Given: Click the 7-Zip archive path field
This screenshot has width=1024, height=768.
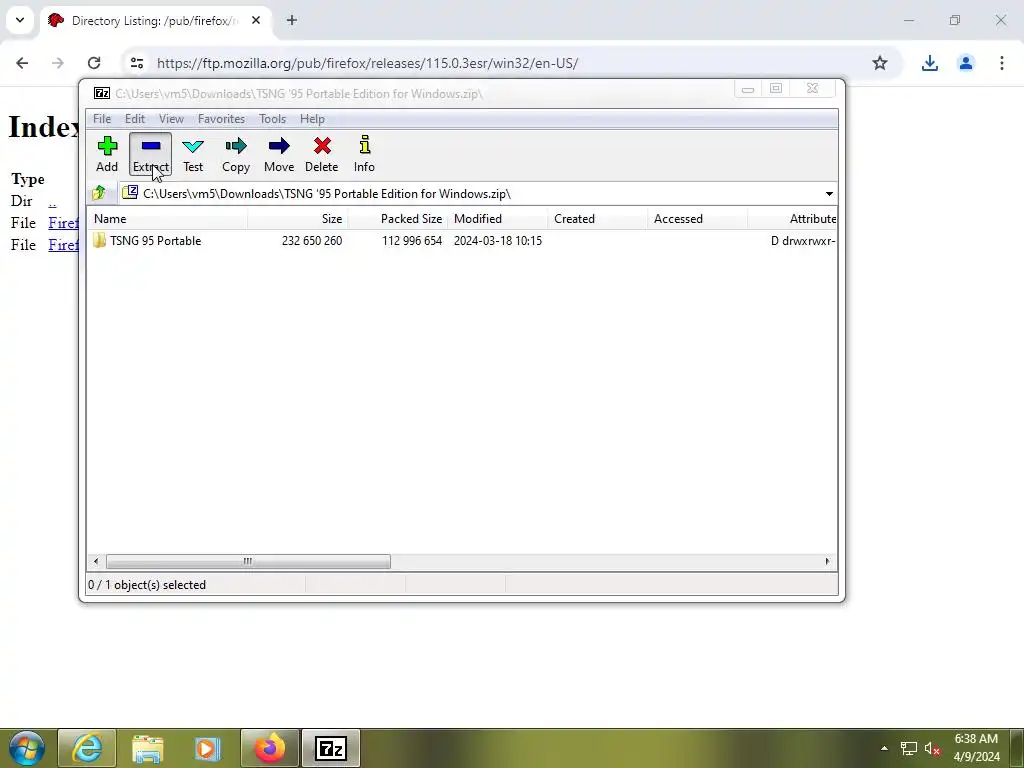Looking at the screenshot, I should [x=477, y=193].
